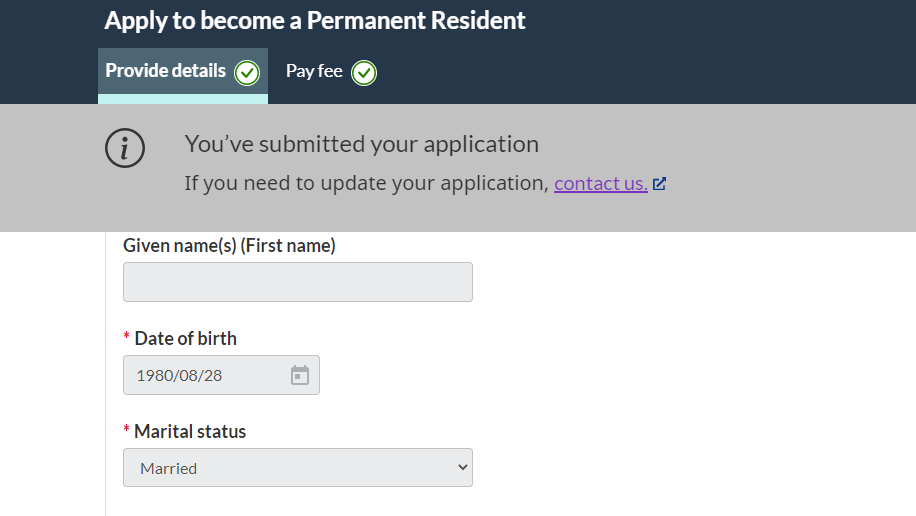Click the chevron arrow on Married dropdown
This screenshot has height=516, width=916.
(461, 467)
